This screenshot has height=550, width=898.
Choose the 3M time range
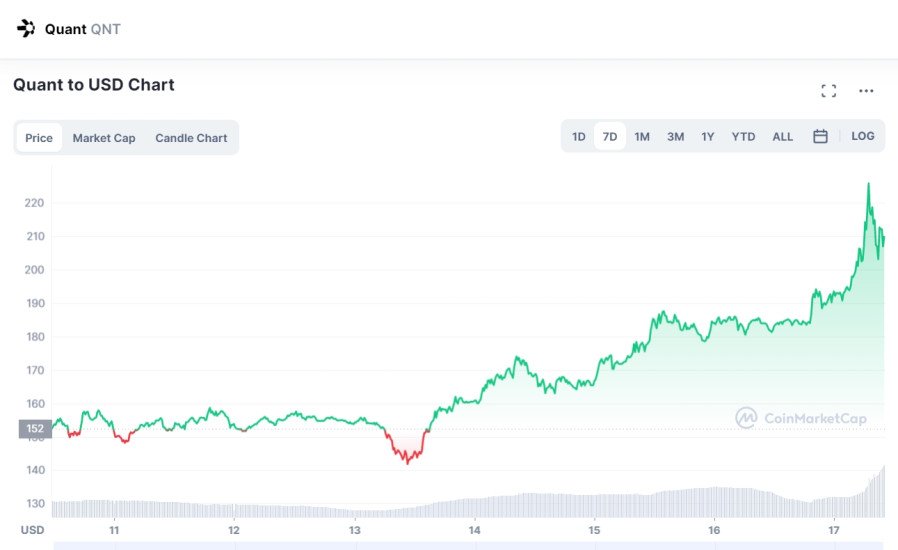point(676,136)
